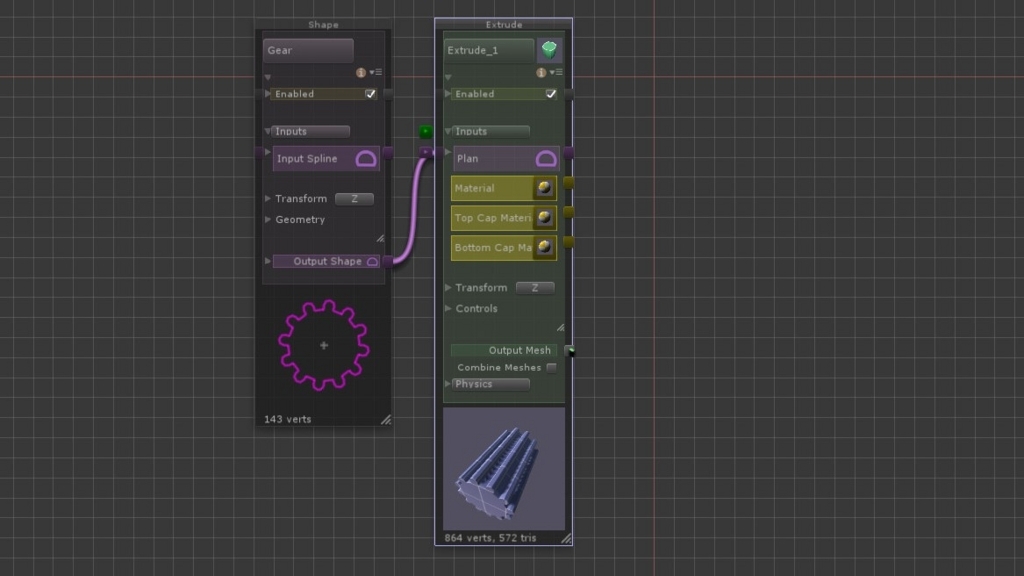Click the Inputs button in Extrude node
This screenshot has width=1024, height=576.
pos(491,131)
